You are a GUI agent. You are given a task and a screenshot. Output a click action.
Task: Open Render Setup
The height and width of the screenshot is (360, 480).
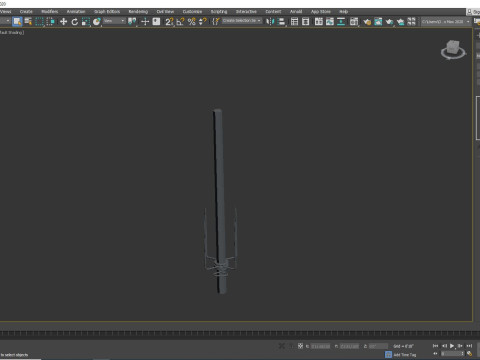pos(367,22)
